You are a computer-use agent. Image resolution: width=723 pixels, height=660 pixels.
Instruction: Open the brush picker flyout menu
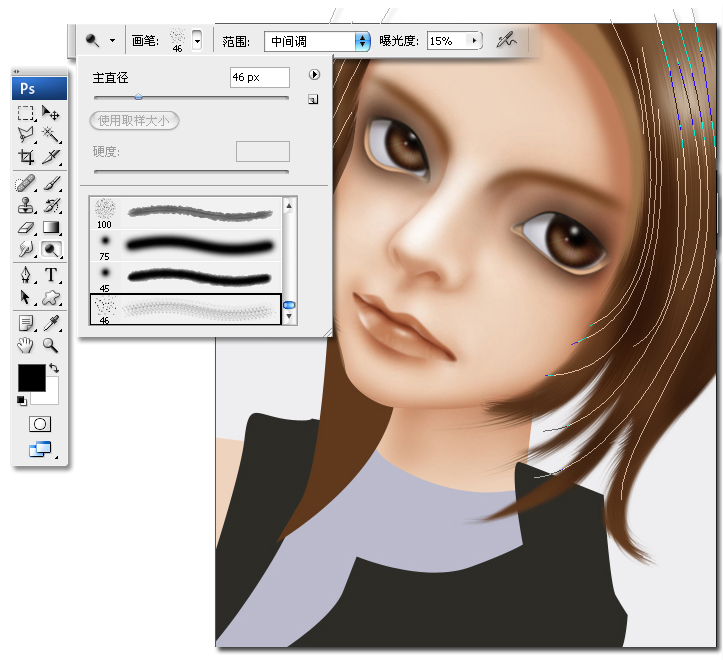point(314,75)
